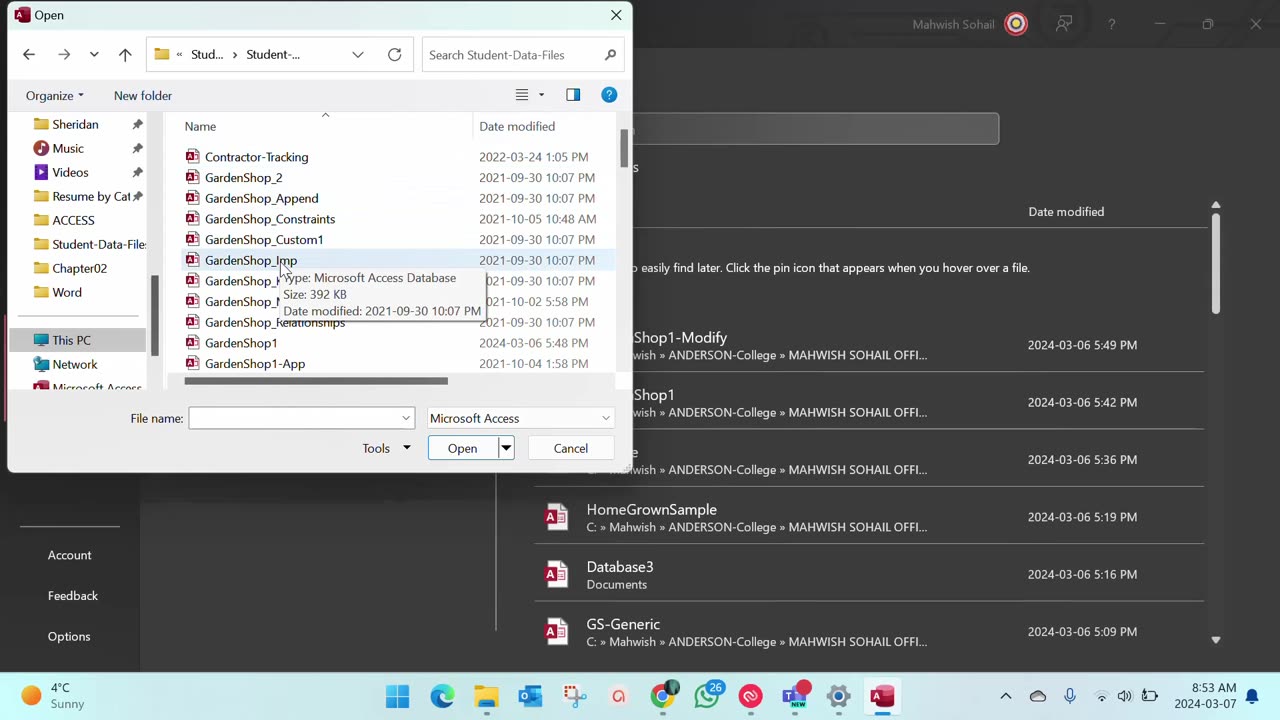Click the microphone icon in system tray
This screenshot has width=1280, height=720.
[1070, 696]
